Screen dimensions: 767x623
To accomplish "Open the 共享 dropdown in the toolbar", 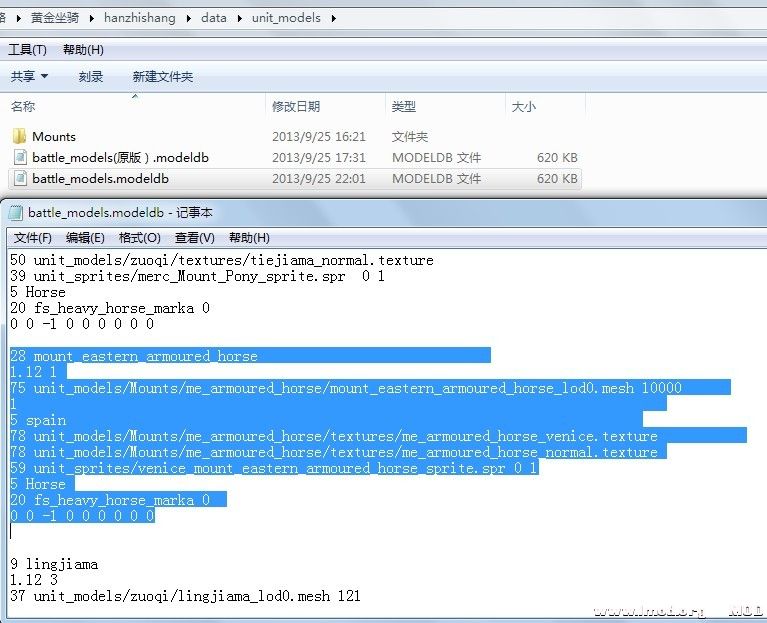I will [29, 76].
